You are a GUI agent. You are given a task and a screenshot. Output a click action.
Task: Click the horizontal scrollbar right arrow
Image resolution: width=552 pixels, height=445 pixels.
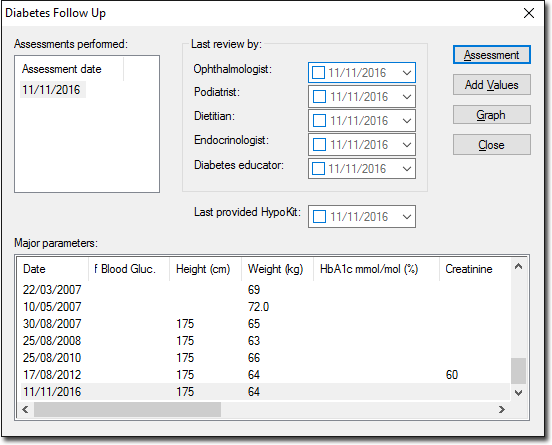point(502,409)
